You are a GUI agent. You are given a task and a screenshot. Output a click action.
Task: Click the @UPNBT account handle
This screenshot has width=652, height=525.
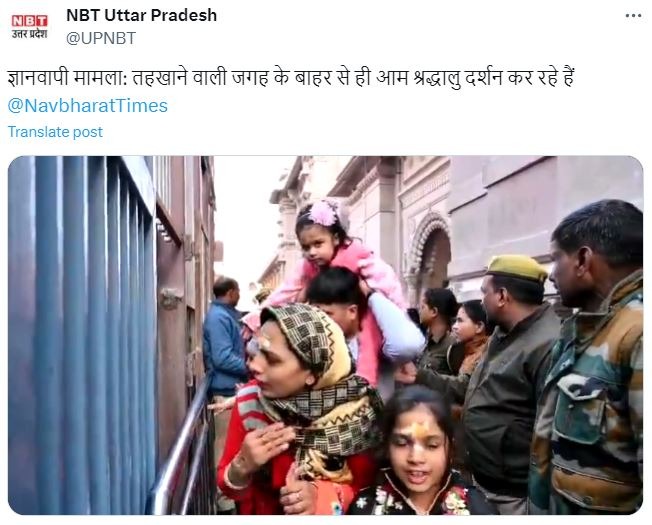point(101,38)
